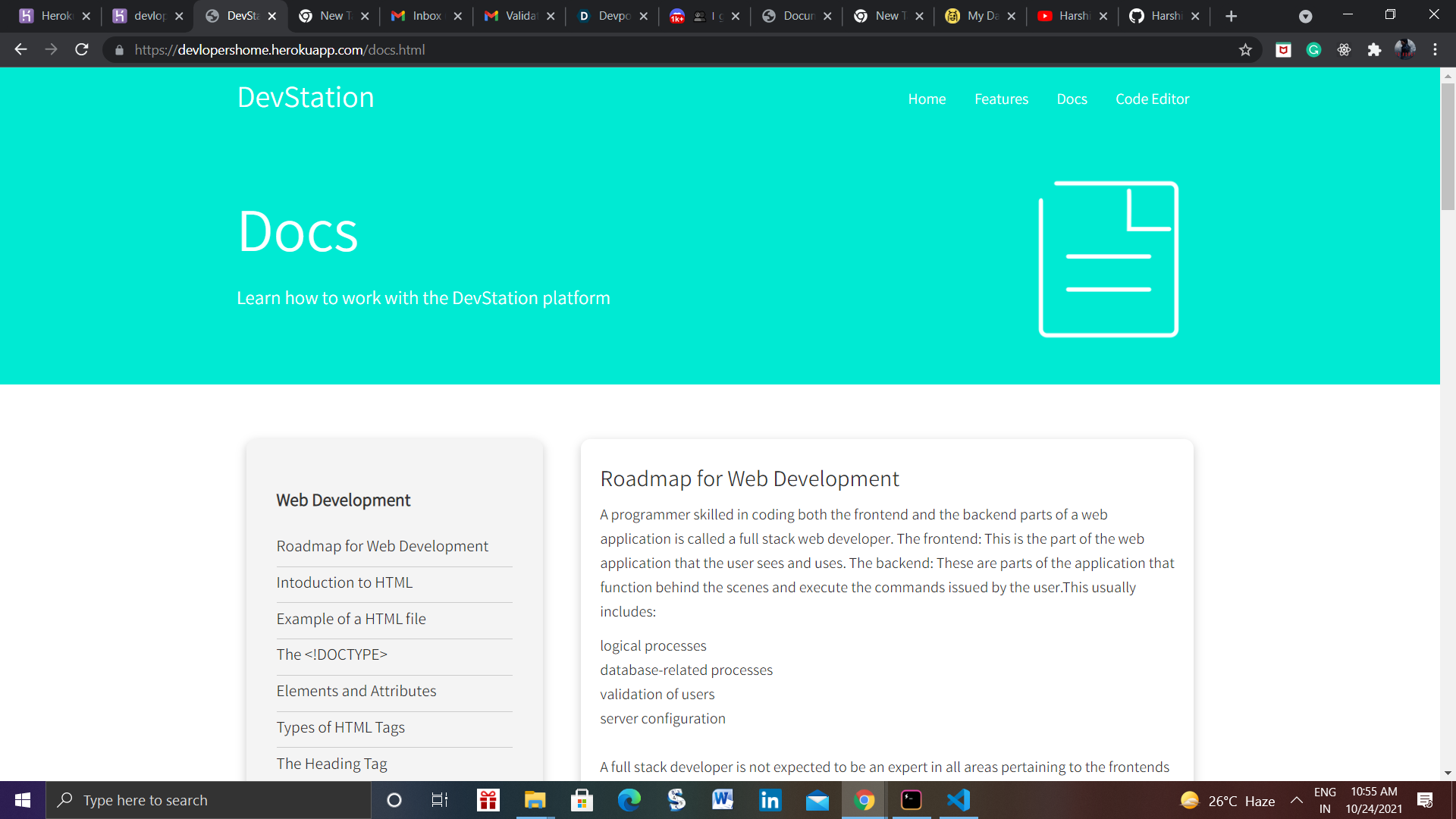Select Elements and Attributes in sidebar
The width and height of the screenshot is (1456, 819).
(356, 691)
